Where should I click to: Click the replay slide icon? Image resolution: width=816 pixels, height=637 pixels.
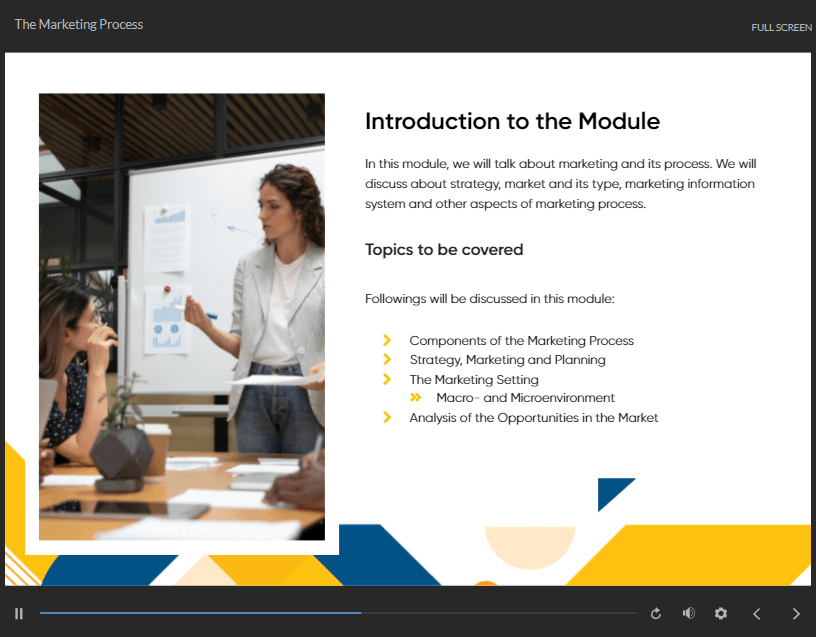pyautogui.click(x=656, y=614)
